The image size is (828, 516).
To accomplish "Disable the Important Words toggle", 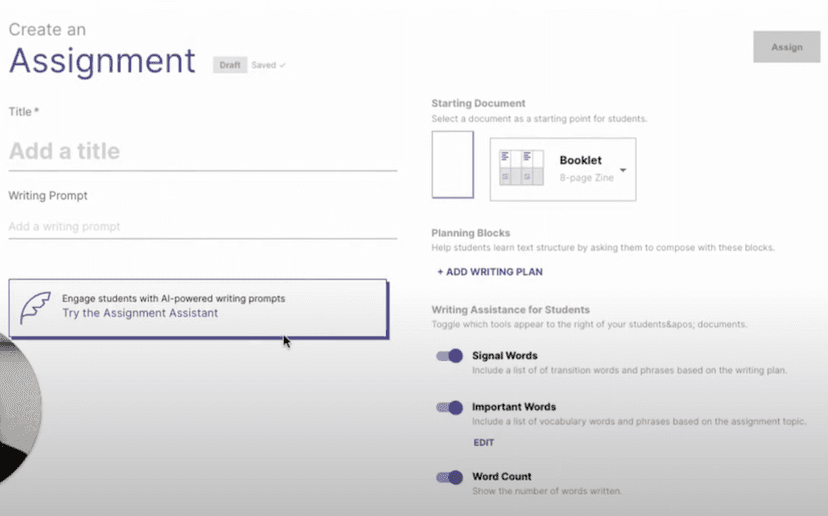I will pos(450,407).
